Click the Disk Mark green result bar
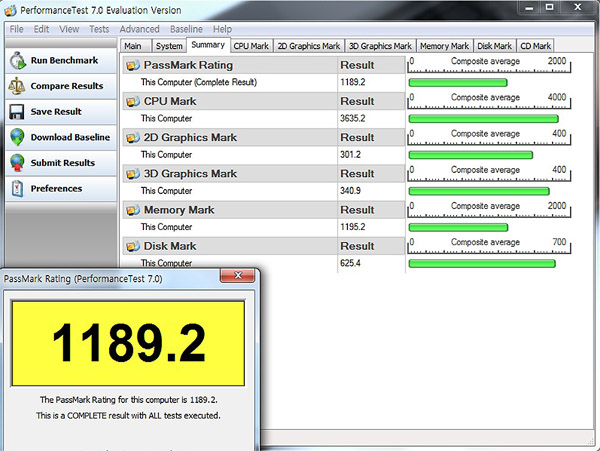600x451 pixels. pos(482,264)
